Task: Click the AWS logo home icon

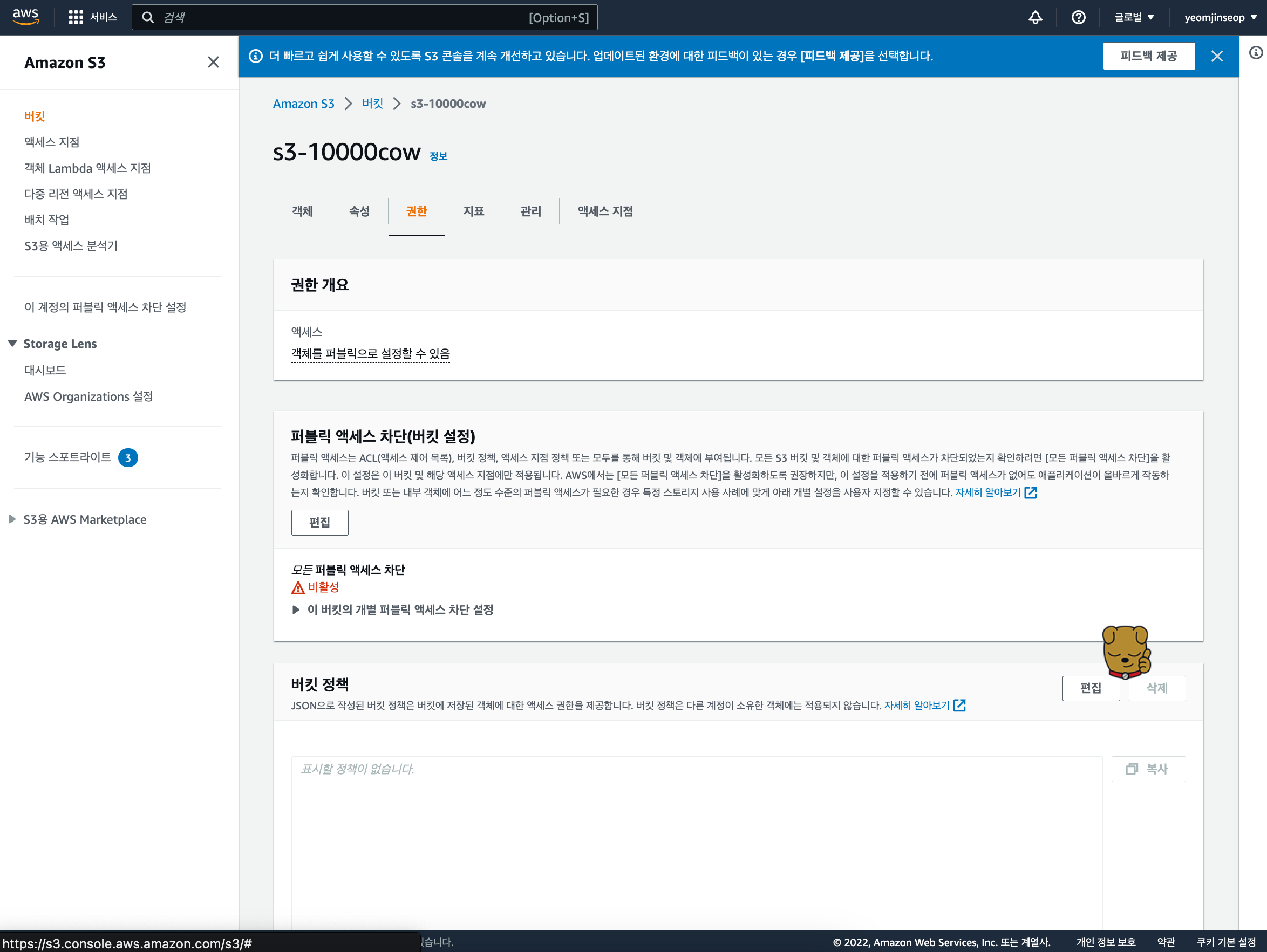Action: coord(25,17)
